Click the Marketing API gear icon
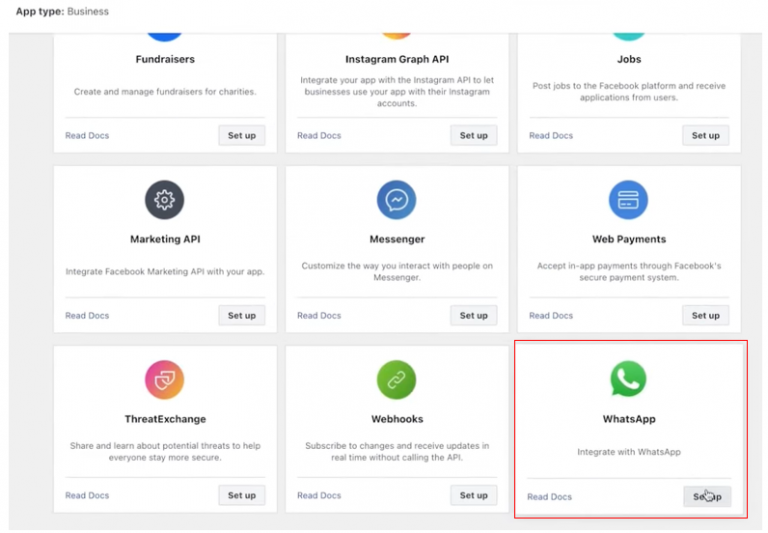The height and width of the screenshot is (533, 768). [x=165, y=200]
